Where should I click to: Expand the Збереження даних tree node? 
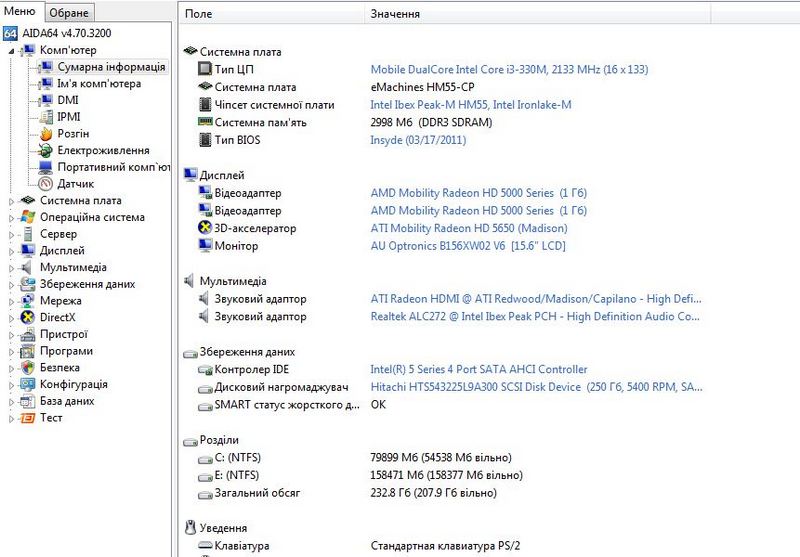click(x=12, y=284)
